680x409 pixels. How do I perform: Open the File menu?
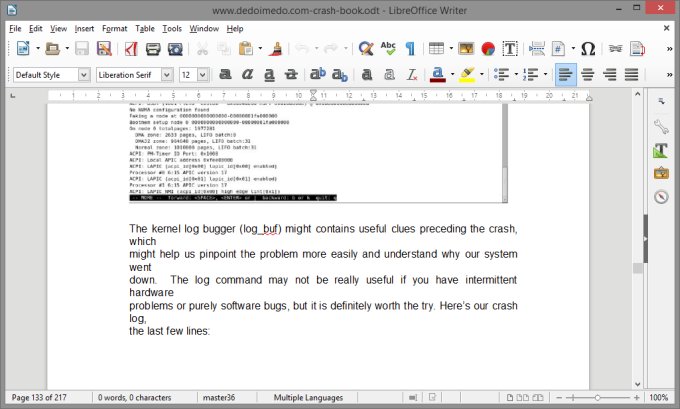point(15,29)
